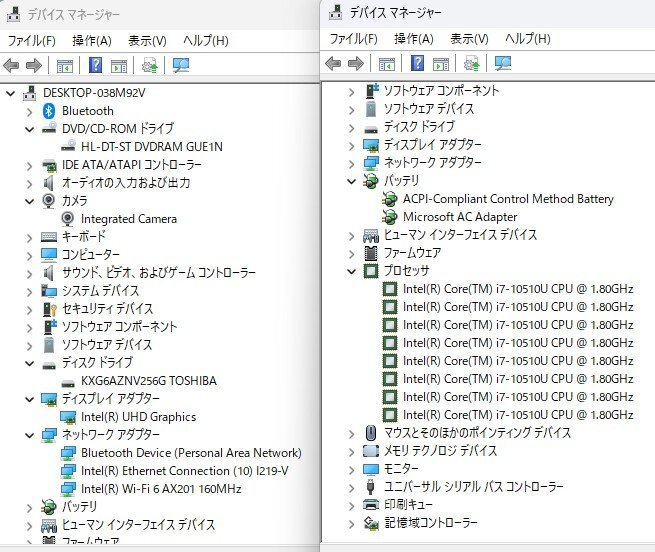This screenshot has width=655, height=552.
Task: Click Back arrow in right window toolbar
Action: pyautogui.click(x=333, y=64)
